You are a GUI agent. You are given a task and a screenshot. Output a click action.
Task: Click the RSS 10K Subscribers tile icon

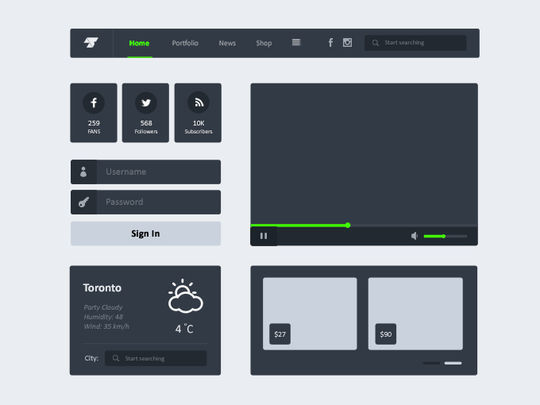point(198,103)
